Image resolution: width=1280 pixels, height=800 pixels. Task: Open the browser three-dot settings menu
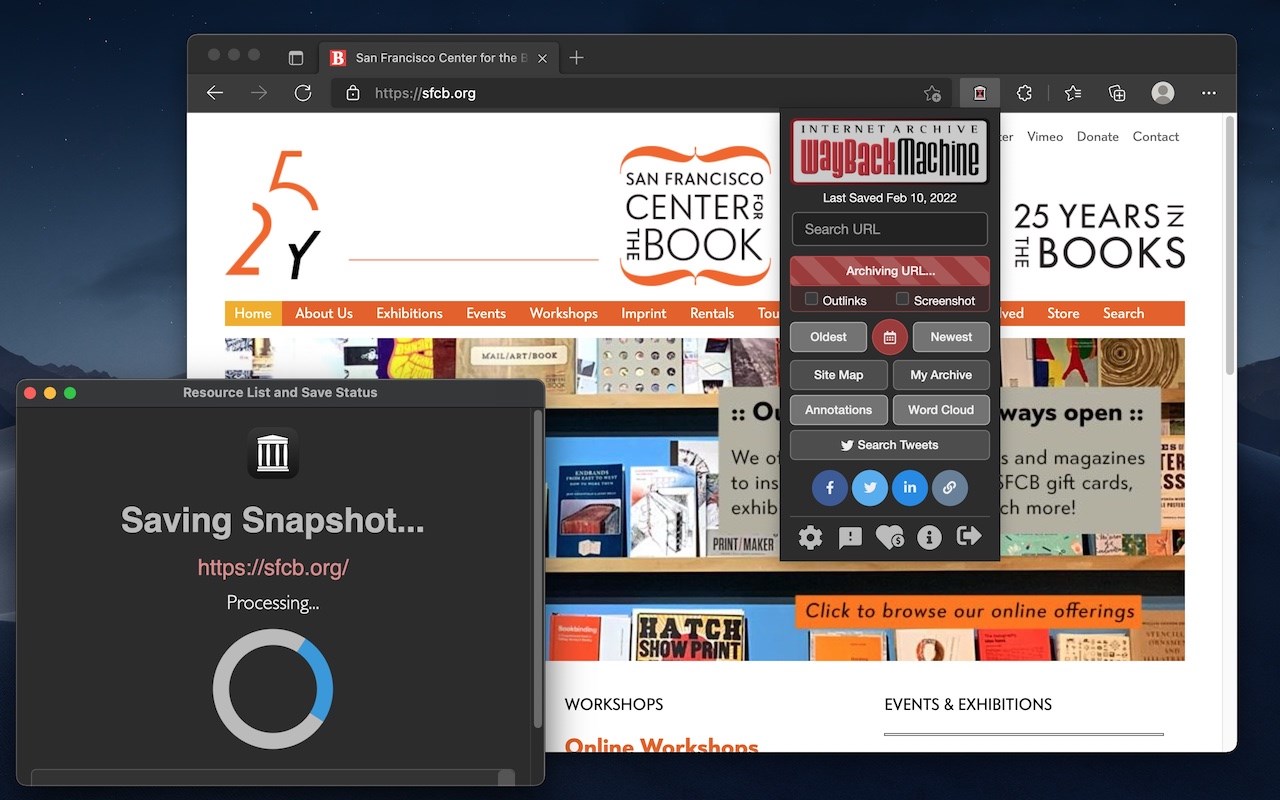(1209, 93)
